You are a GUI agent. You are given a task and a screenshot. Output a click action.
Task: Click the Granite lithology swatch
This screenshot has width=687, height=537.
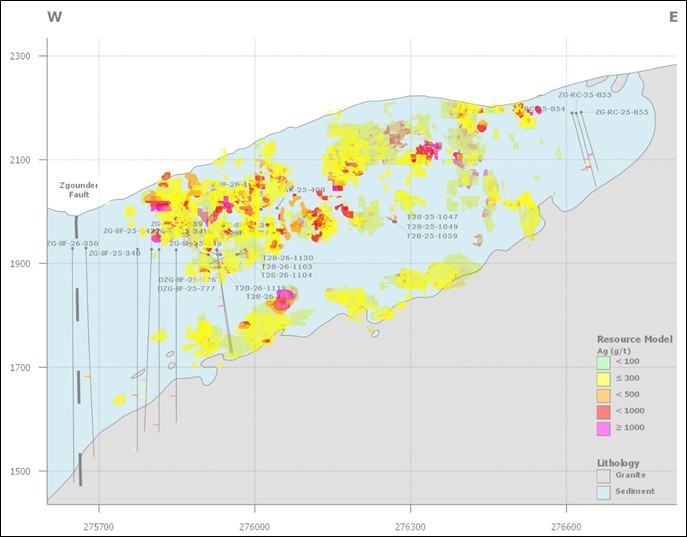pyautogui.click(x=602, y=477)
